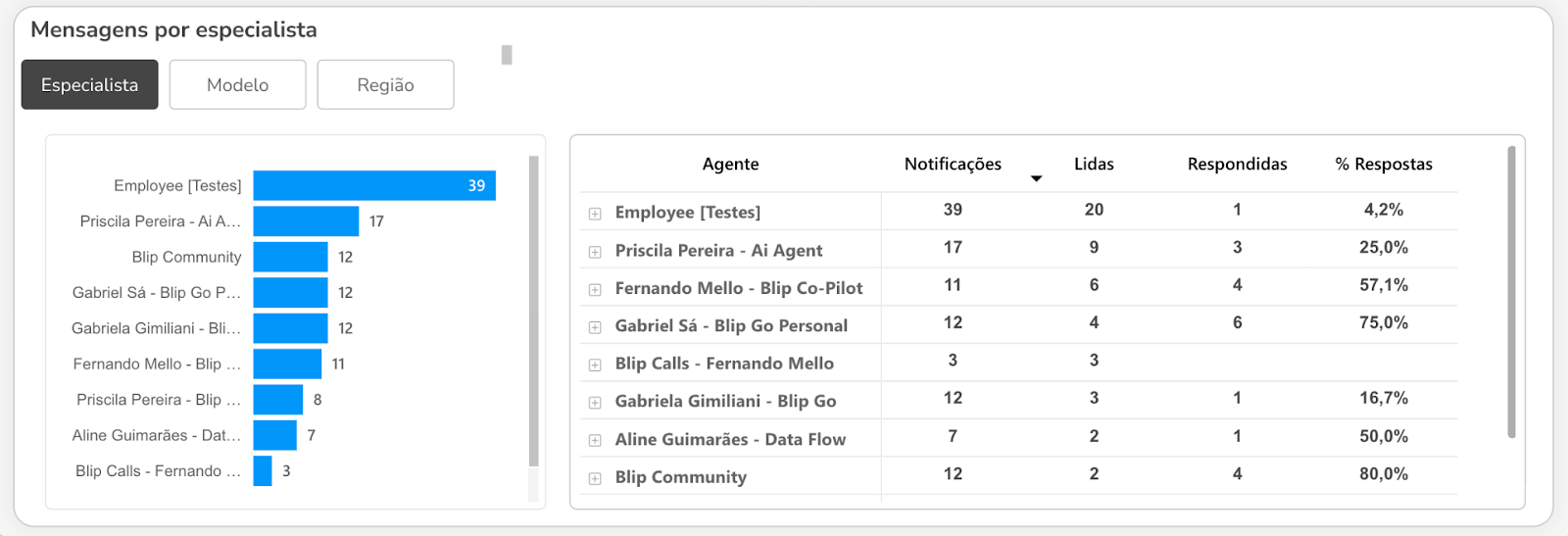
Task: Click the agent table vertical scrollbar
Action: click(x=1511, y=292)
